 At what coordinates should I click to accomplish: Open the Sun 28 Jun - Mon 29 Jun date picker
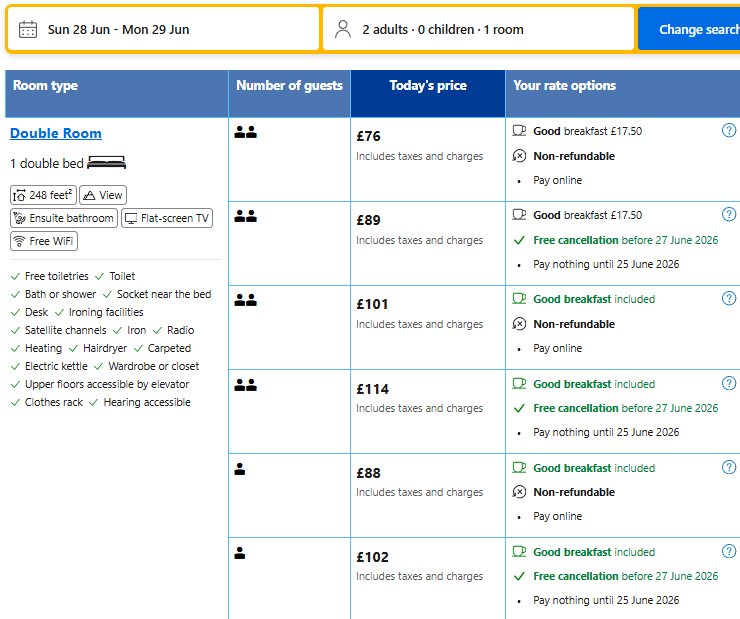tap(163, 29)
